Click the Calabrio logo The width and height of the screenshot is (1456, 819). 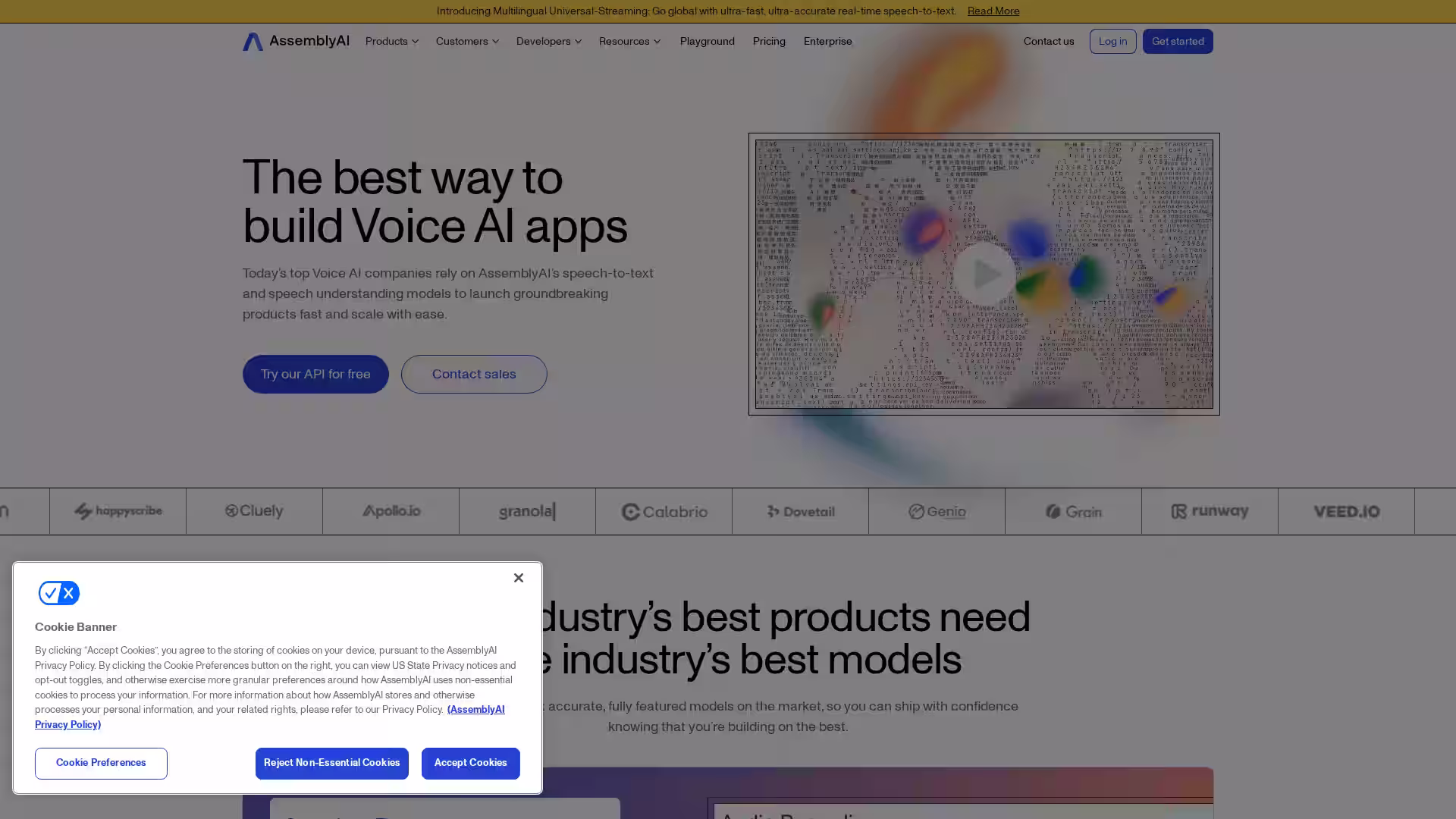pyautogui.click(x=664, y=511)
